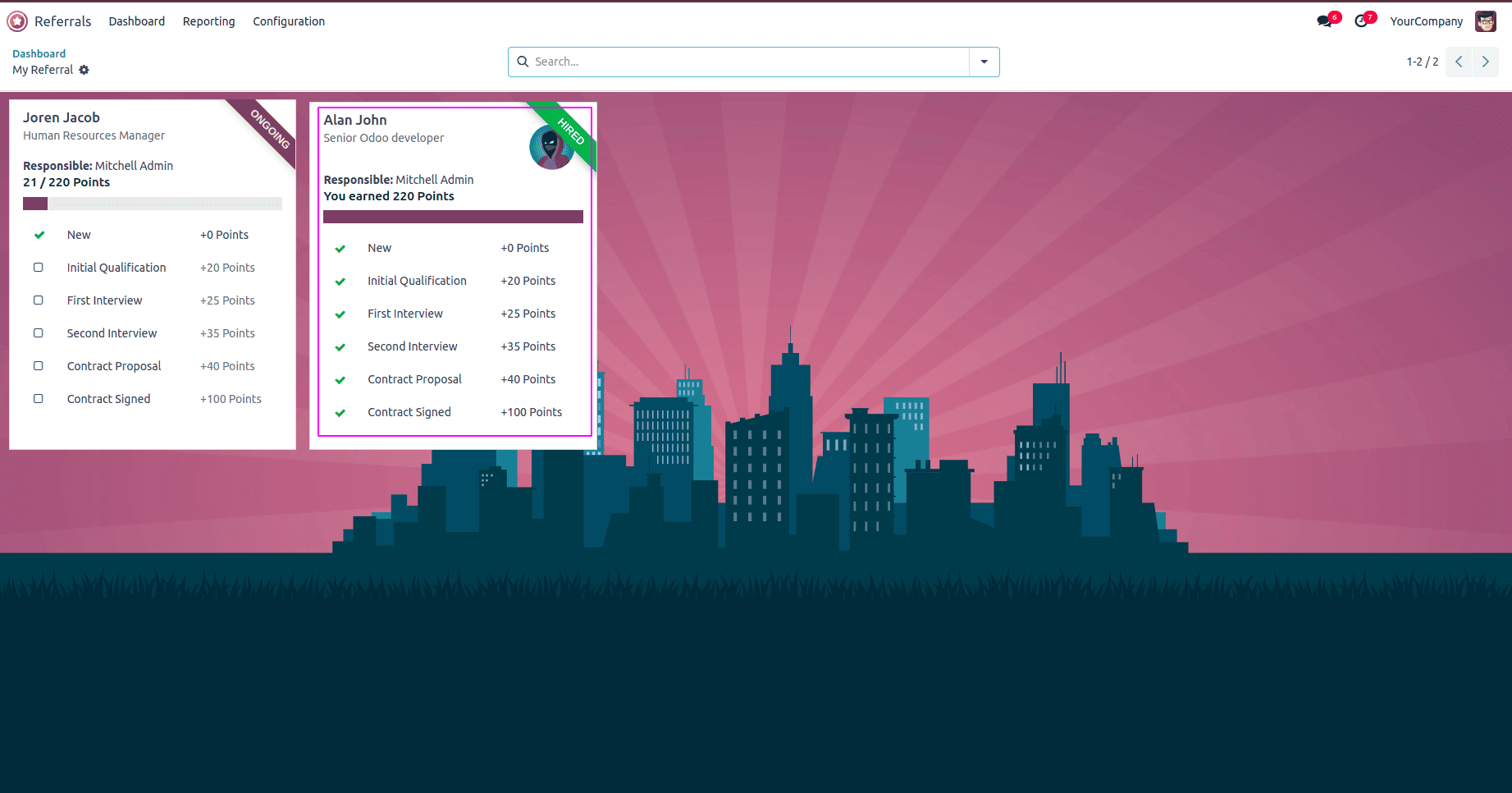Expand the search options dropdown arrow

coord(984,62)
